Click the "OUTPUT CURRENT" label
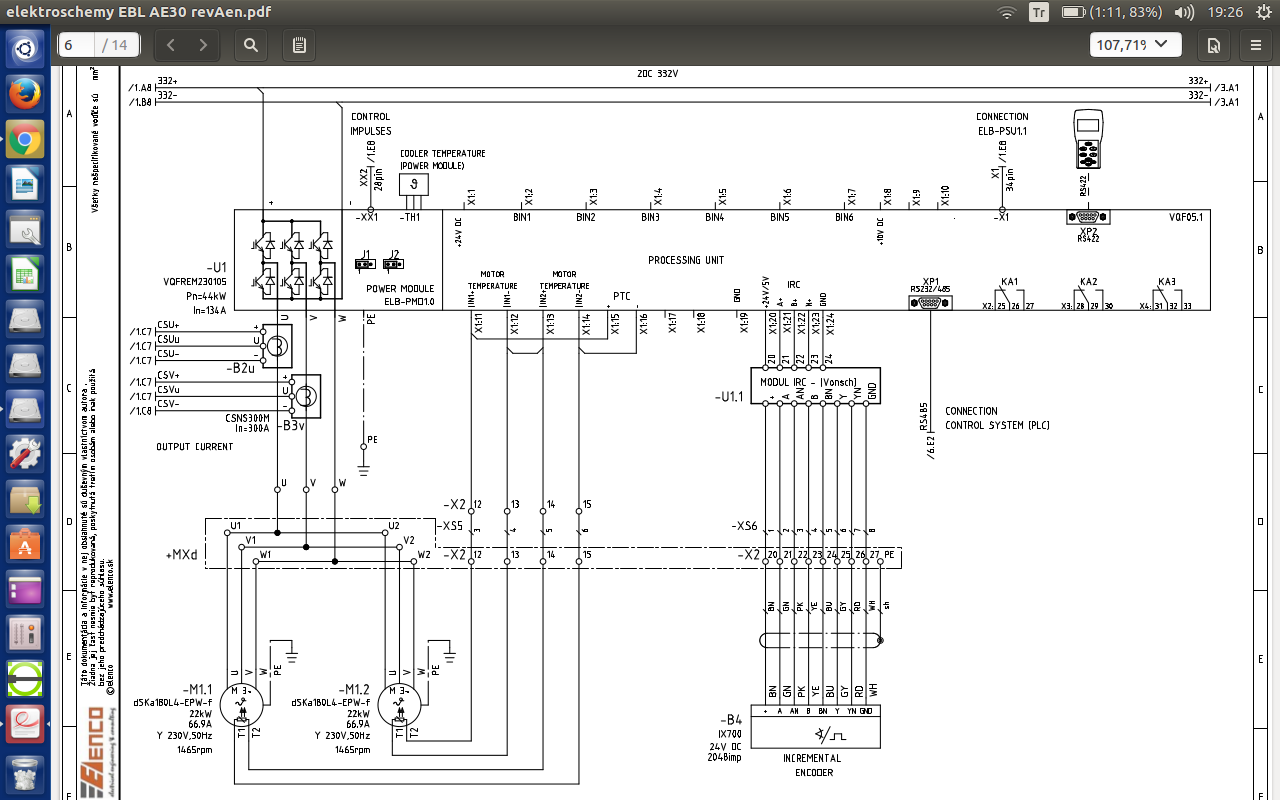Viewport: 1280px width, 800px height. [x=195, y=447]
